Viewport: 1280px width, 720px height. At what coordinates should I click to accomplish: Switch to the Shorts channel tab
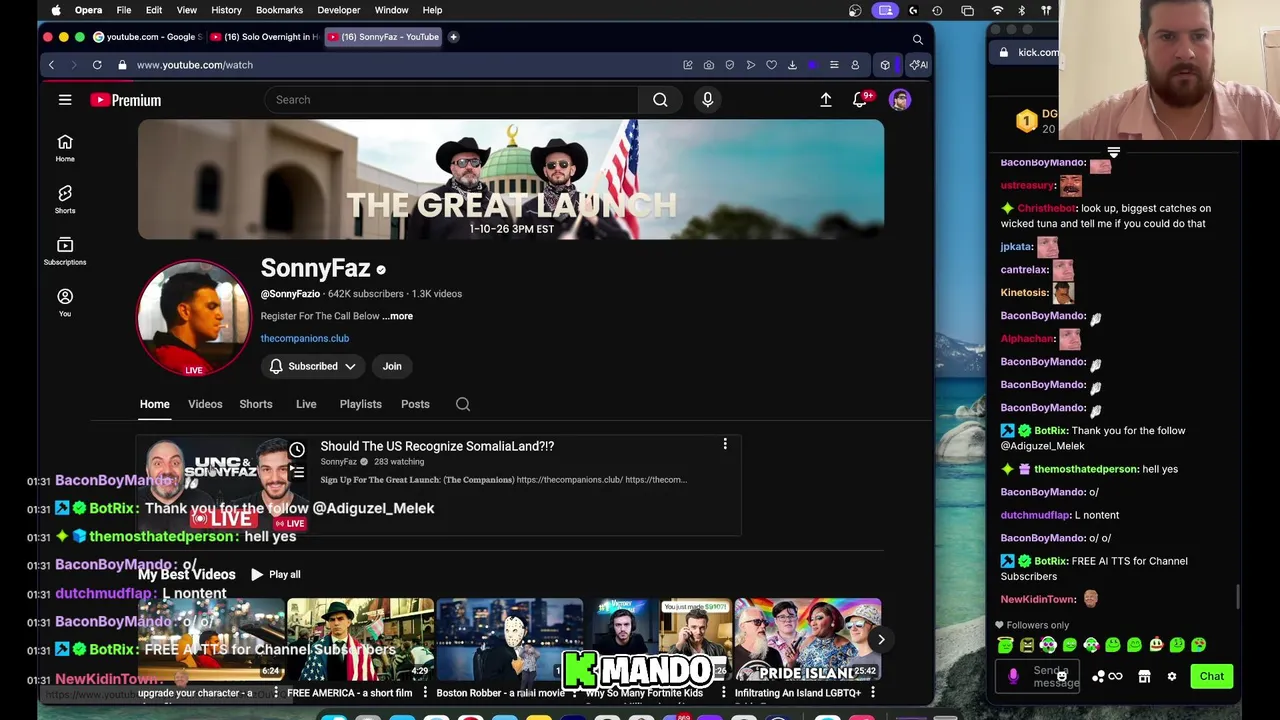(256, 404)
